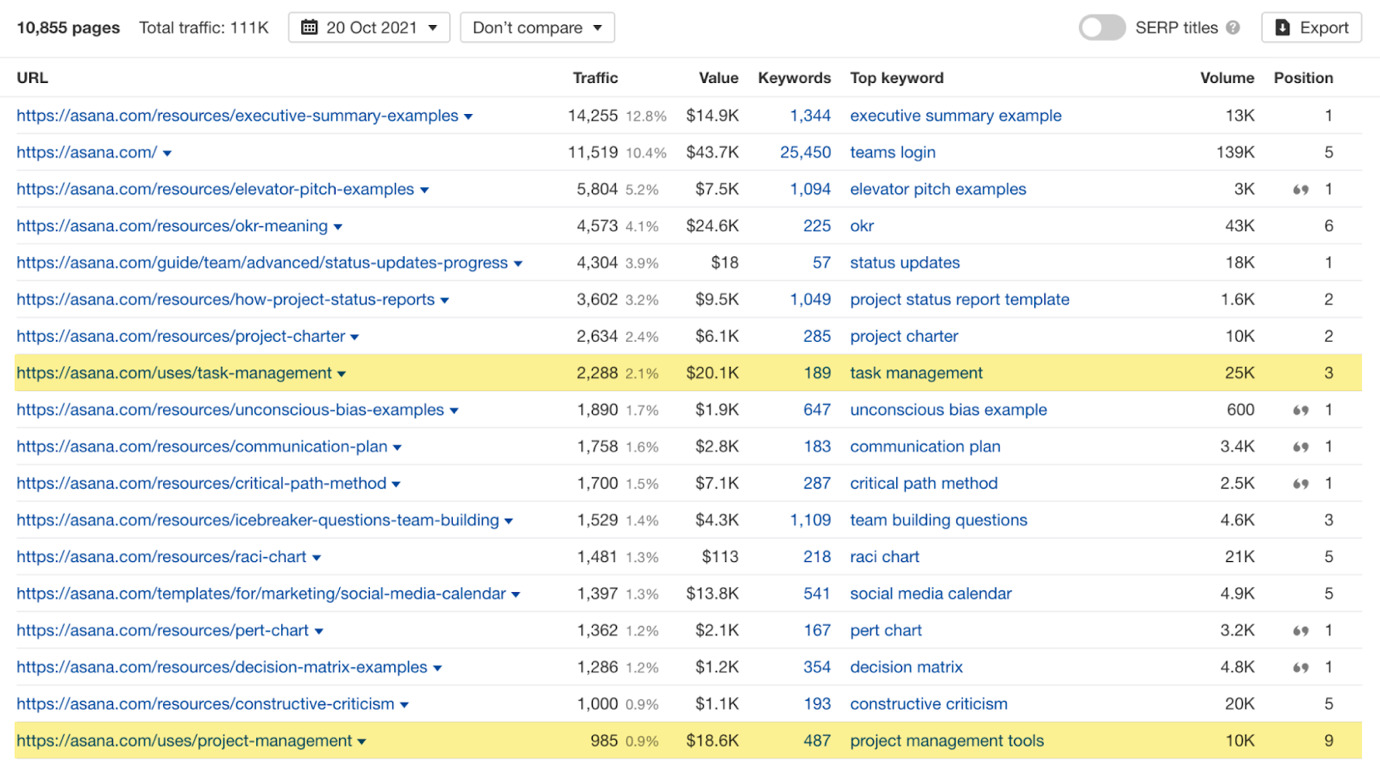Click the help icon beside SERP titles

click(x=1233, y=28)
